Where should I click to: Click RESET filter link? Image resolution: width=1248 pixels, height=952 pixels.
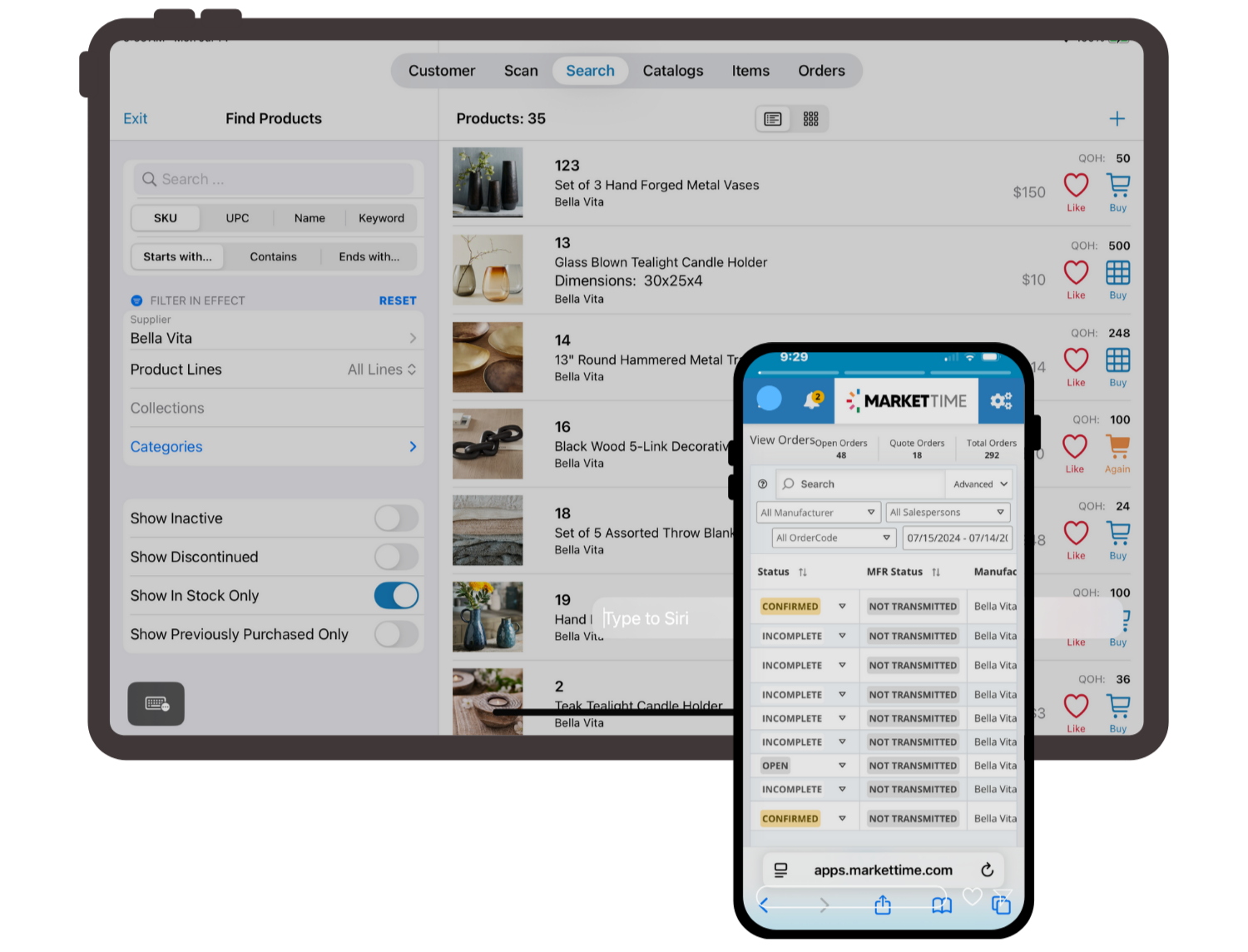pyautogui.click(x=397, y=300)
